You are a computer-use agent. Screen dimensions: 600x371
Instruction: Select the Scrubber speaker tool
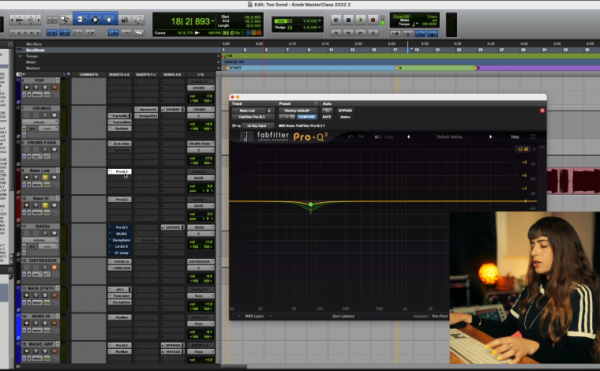pos(124,20)
